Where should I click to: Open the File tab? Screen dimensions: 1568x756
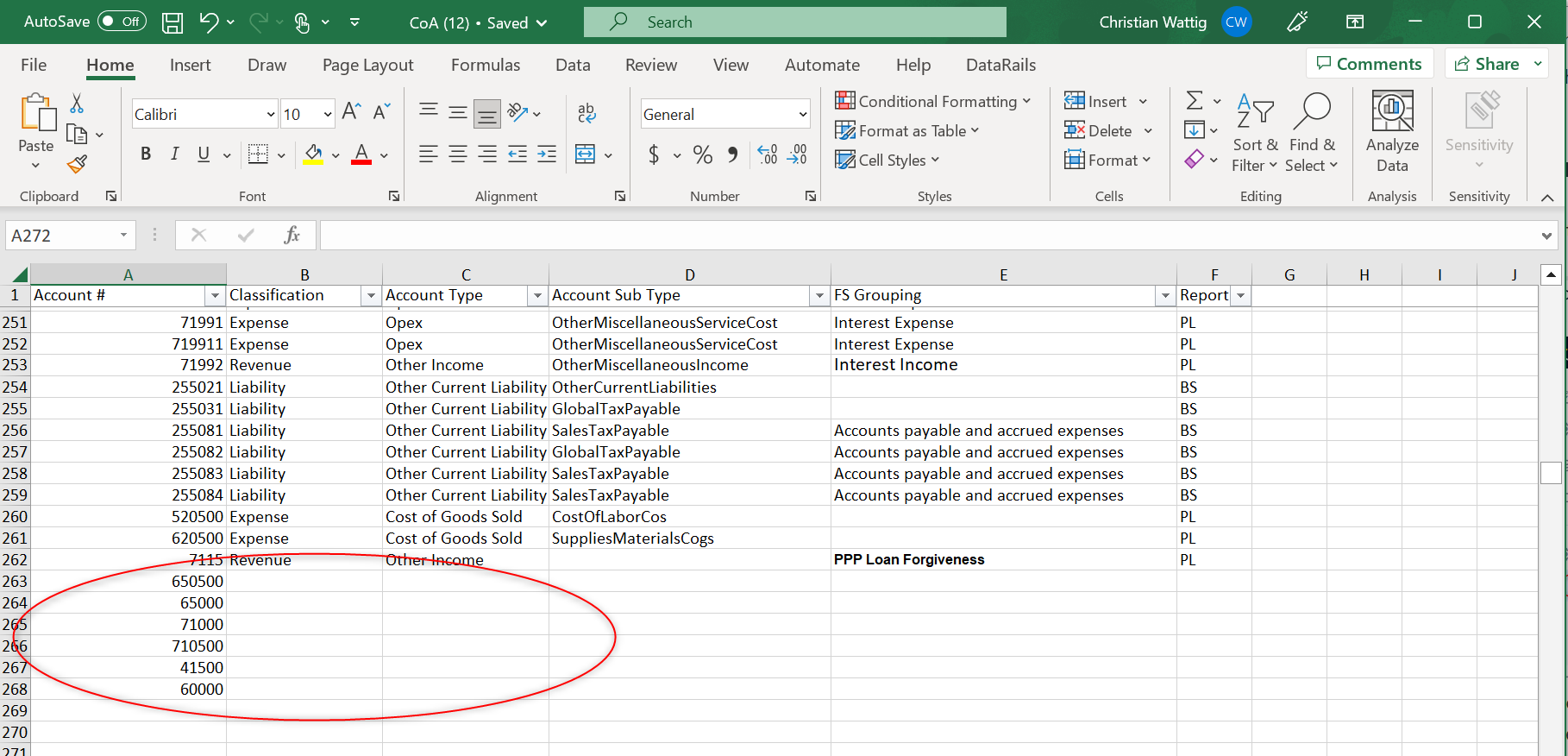coord(34,65)
